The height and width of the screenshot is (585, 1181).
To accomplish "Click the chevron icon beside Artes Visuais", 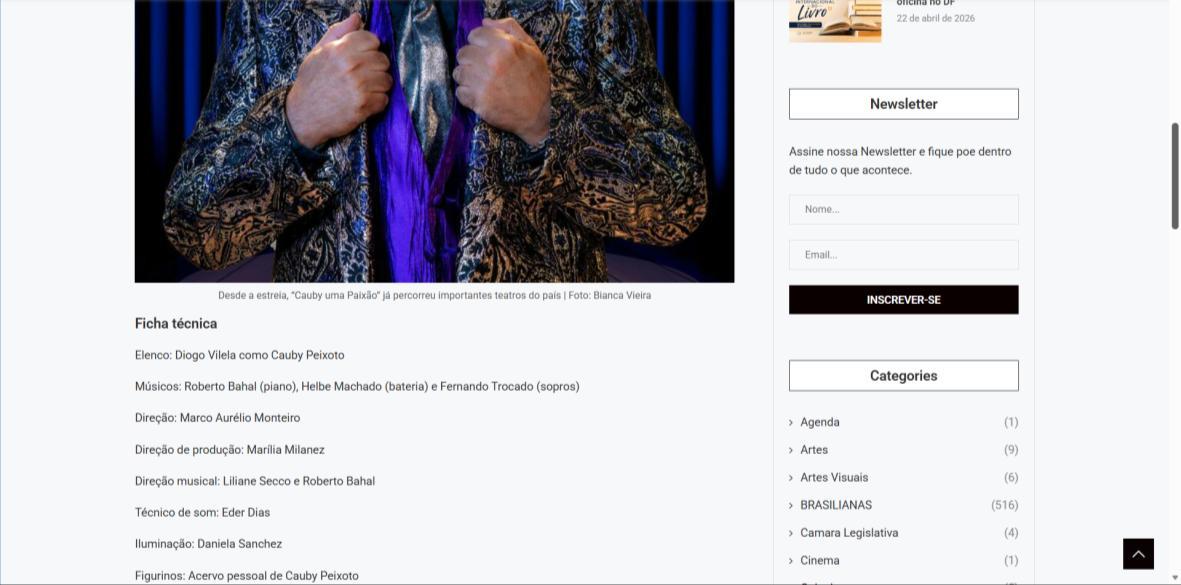I will pos(791,478).
